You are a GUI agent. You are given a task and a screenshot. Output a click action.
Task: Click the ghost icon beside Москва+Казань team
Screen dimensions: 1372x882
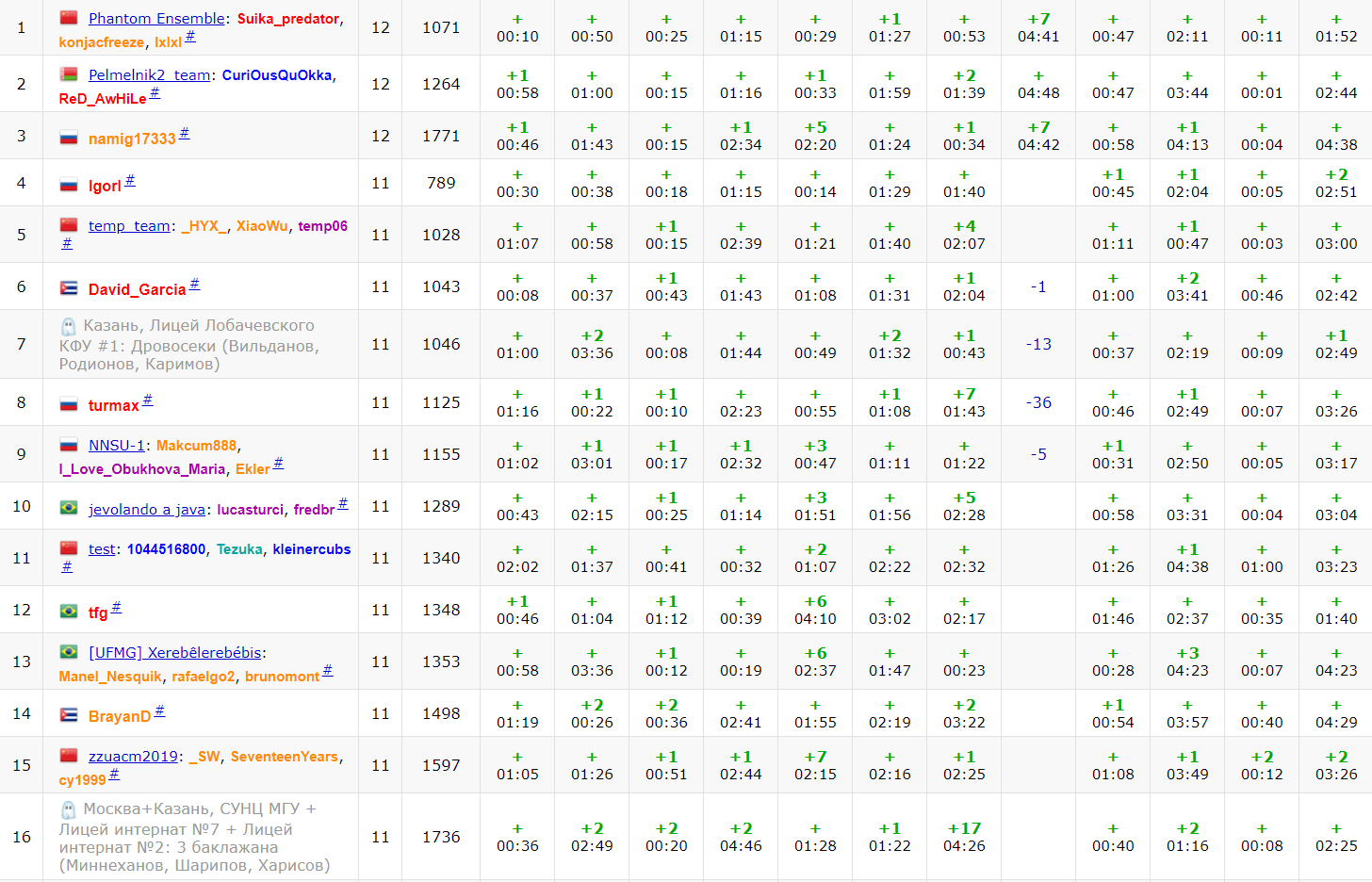(x=68, y=809)
